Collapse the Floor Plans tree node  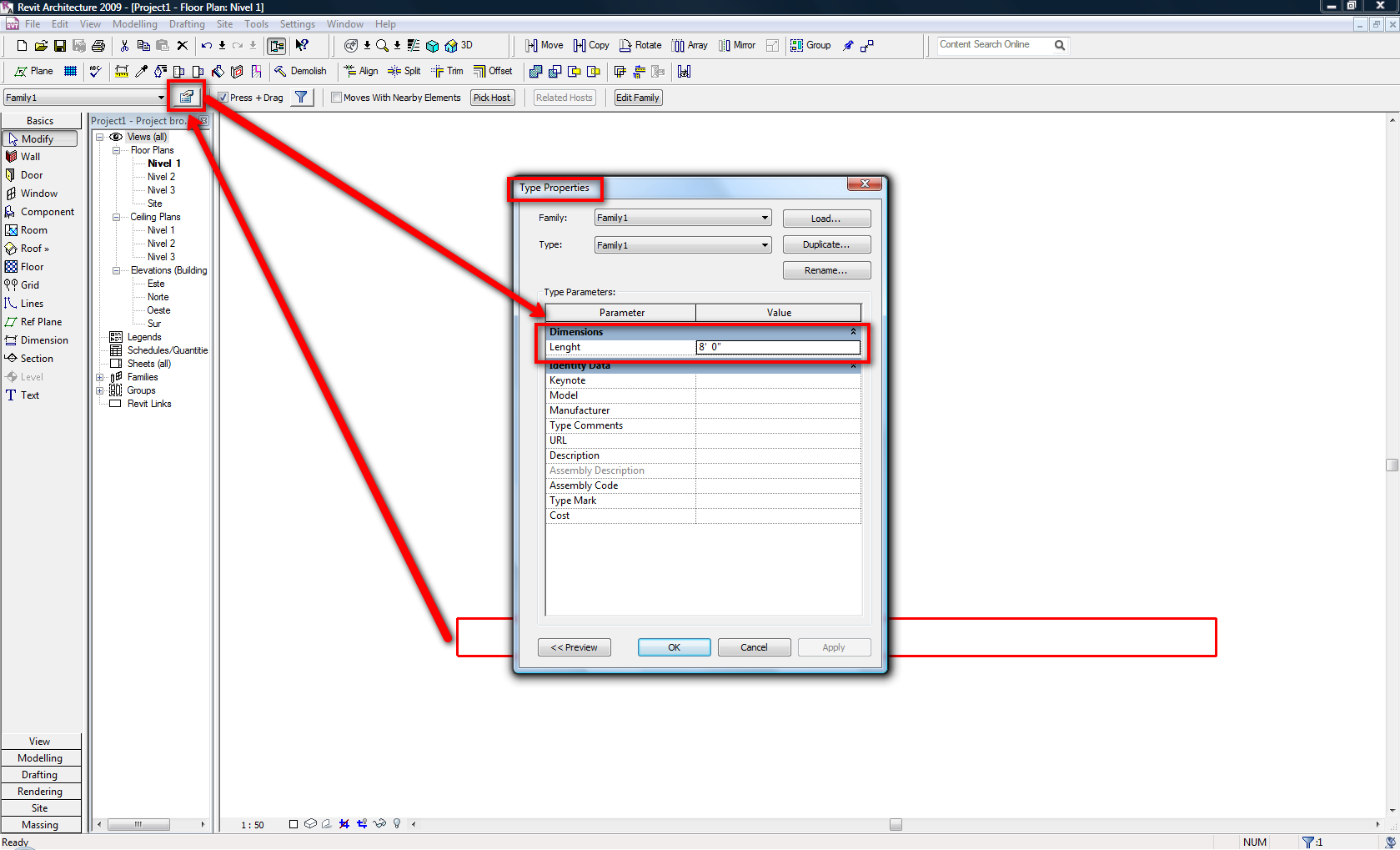(117, 150)
